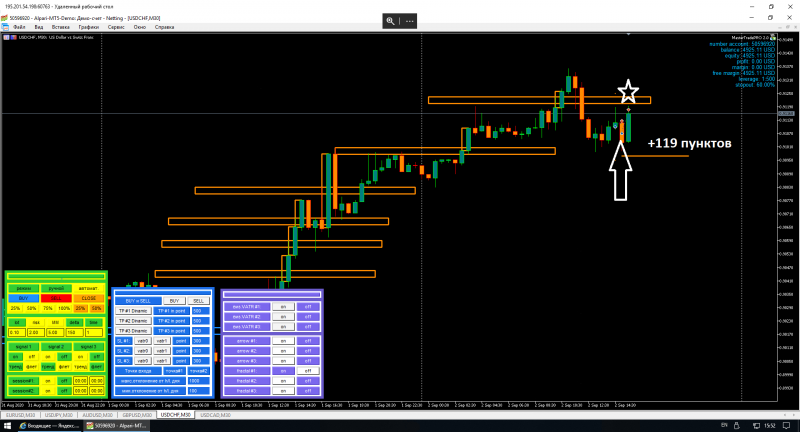Switch to the EURUSD,M30 chart tab
Image resolution: width=800 pixels, height=432 pixels.
tap(20, 415)
